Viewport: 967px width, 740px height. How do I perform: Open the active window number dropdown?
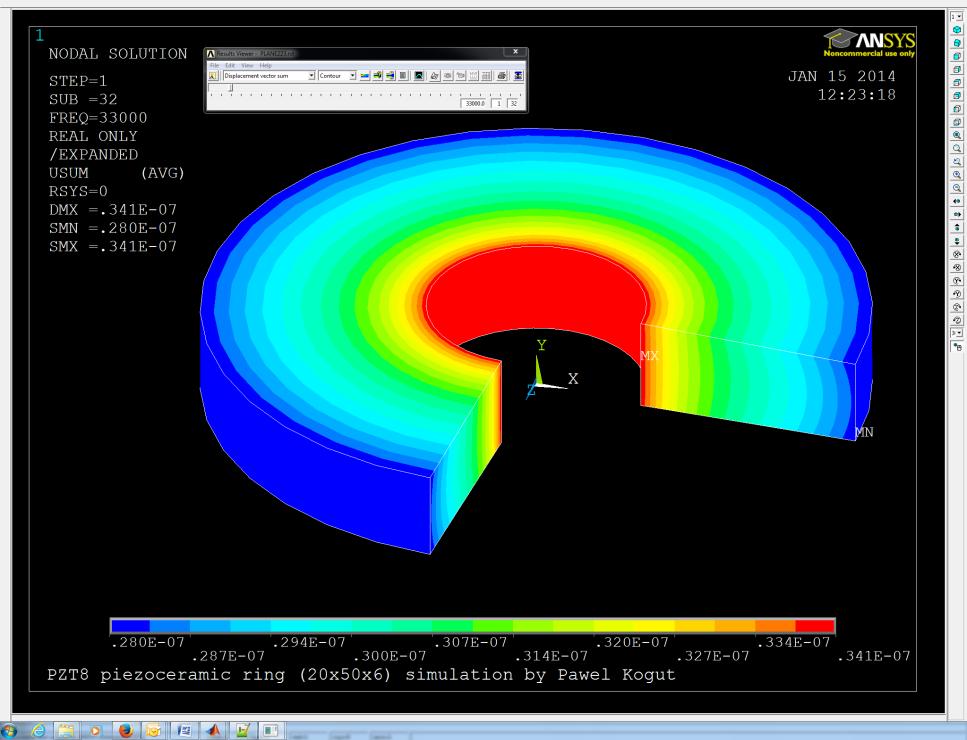point(957,17)
